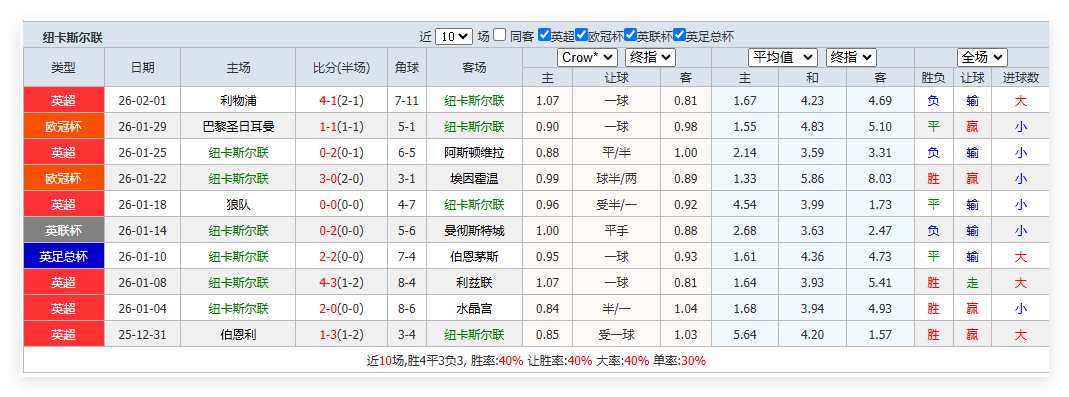1069x397 pixels.
Task: Open the 2-0(0-0) score link
Action: pyautogui.click(x=341, y=308)
